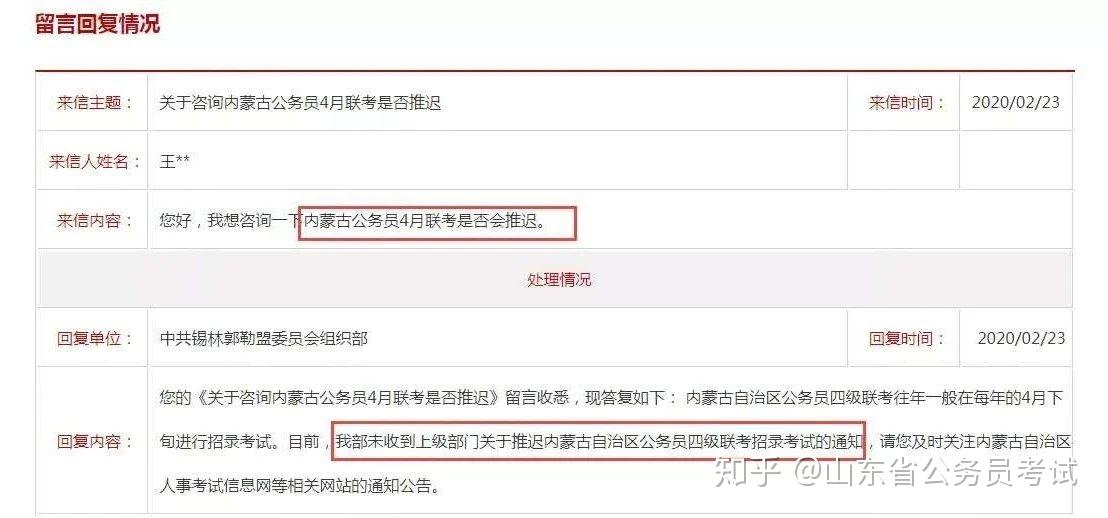Click subject text 关于咨询内蒙古公务员4月联考是否推迟

300,102
